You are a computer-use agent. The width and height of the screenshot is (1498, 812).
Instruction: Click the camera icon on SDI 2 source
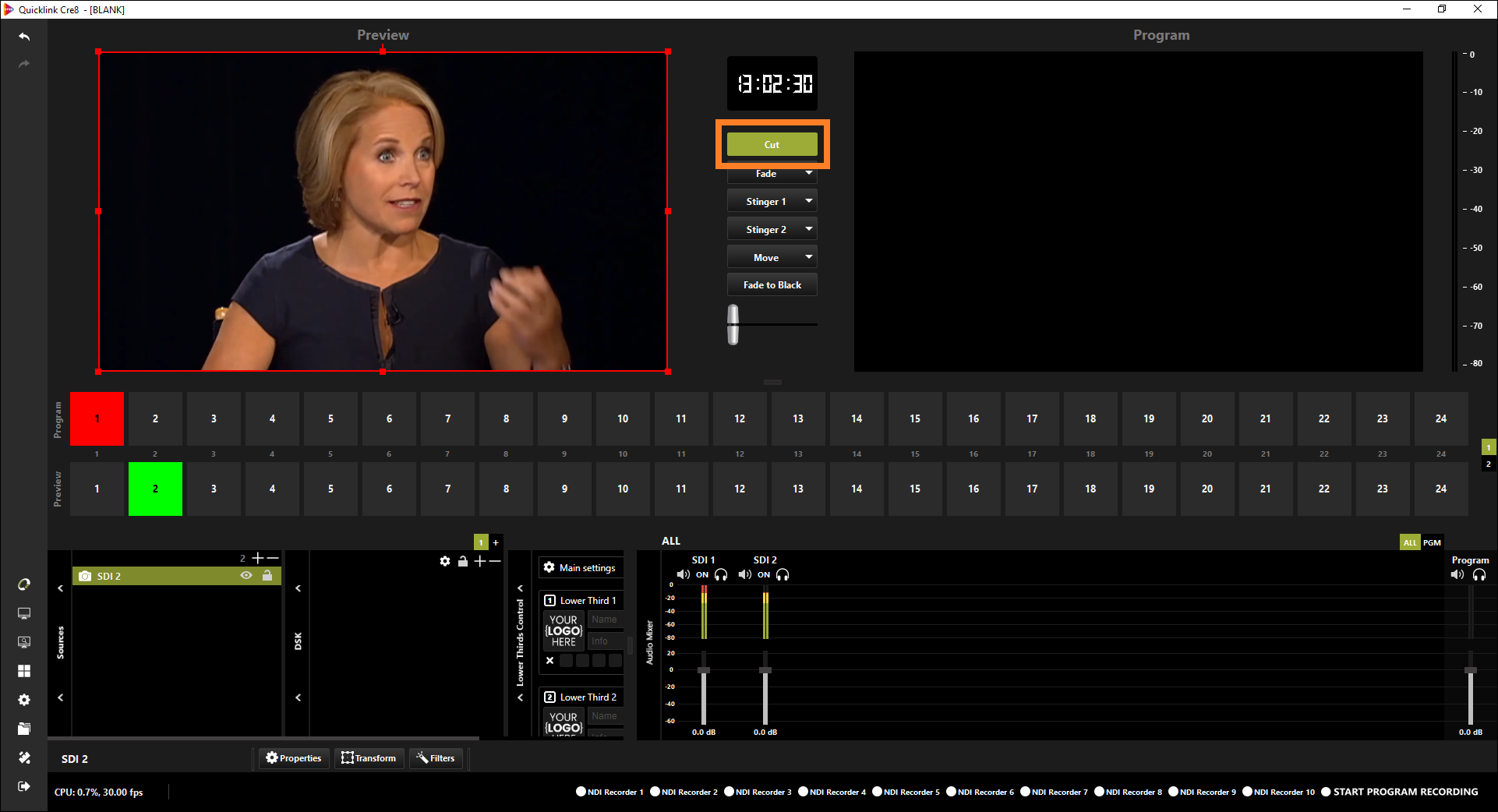pyautogui.click(x=85, y=576)
